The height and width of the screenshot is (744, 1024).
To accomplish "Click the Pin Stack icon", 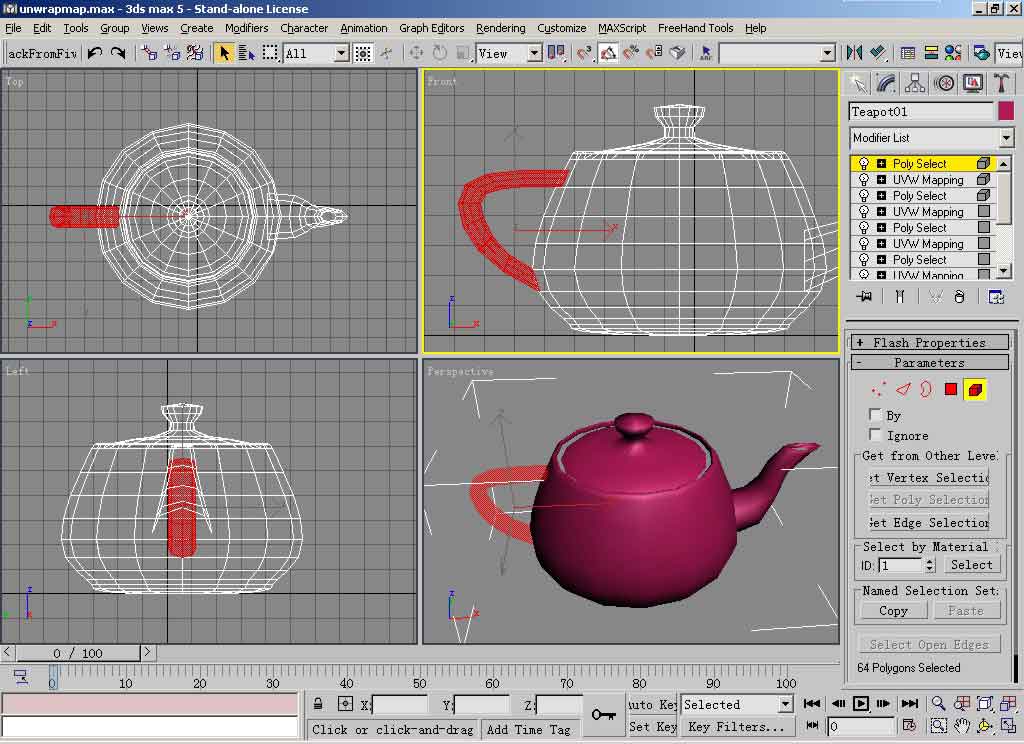I will point(865,297).
